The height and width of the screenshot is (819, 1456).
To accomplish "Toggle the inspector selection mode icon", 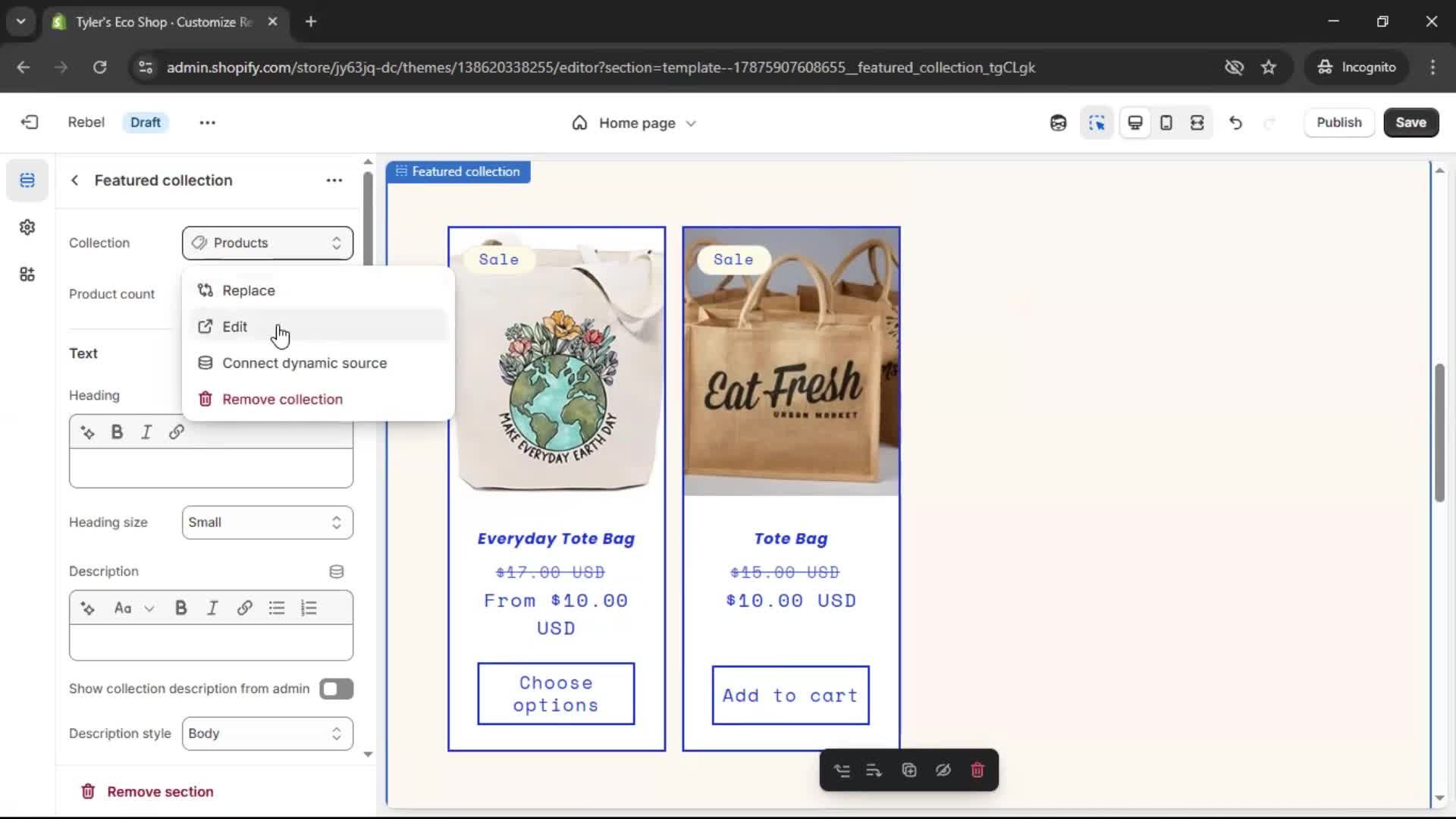I will [x=1097, y=123].
